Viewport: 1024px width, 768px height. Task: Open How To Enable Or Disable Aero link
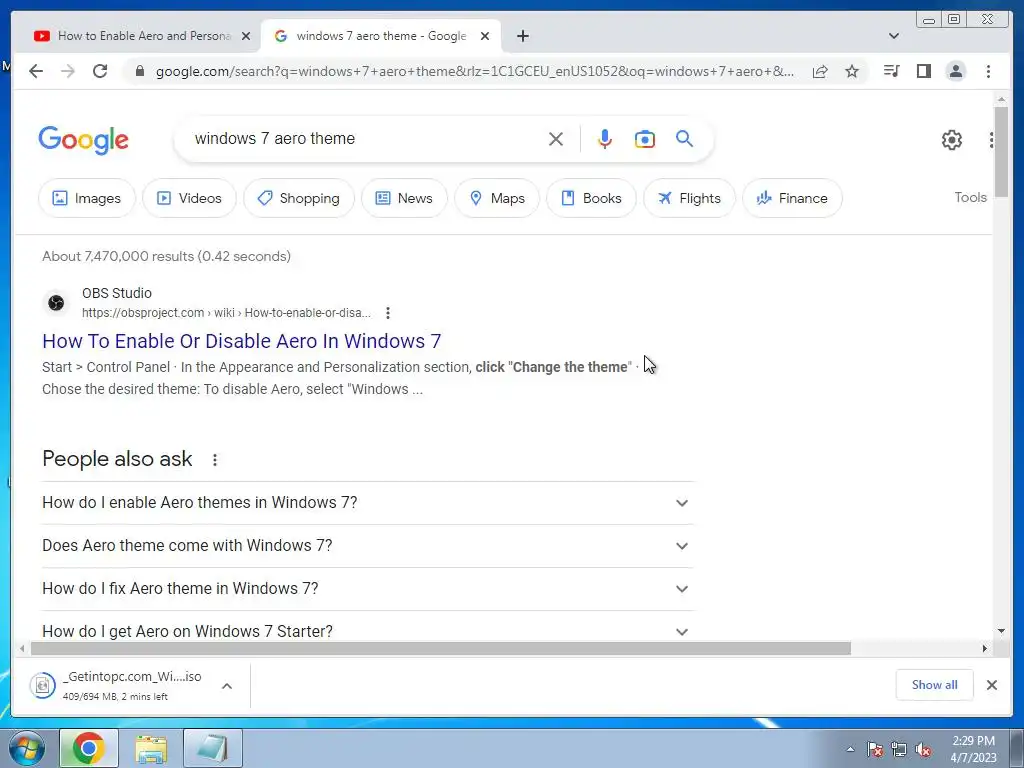click(x=242, y=341)
